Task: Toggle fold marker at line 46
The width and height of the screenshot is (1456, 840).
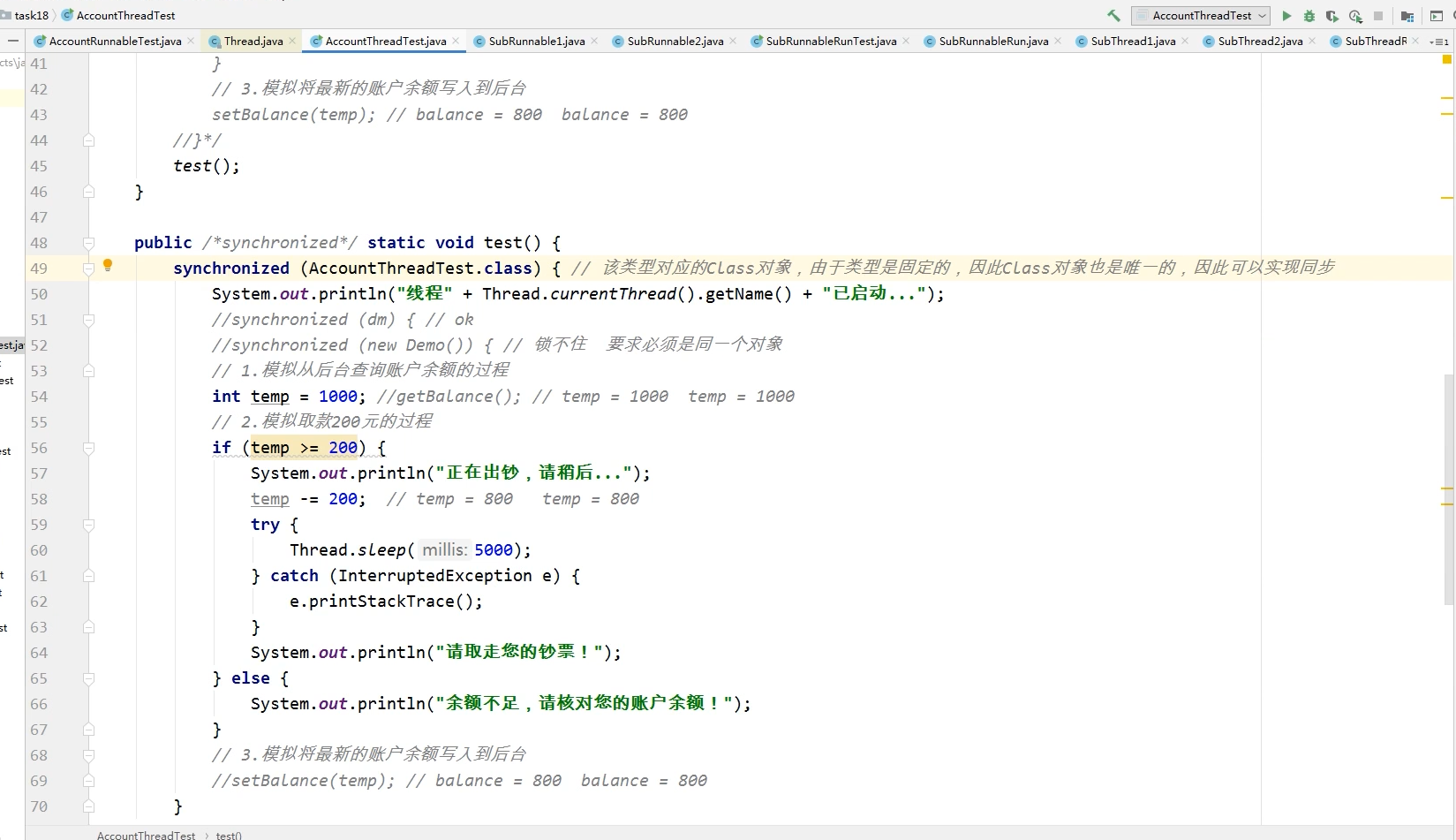Action: pyautogui.click(x=88, y=192)
